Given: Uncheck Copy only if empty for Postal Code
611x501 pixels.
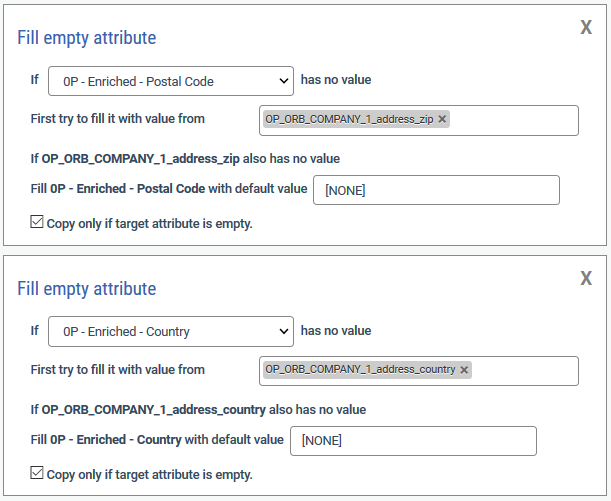Looking at the screenshot, I should click(37, 222).
